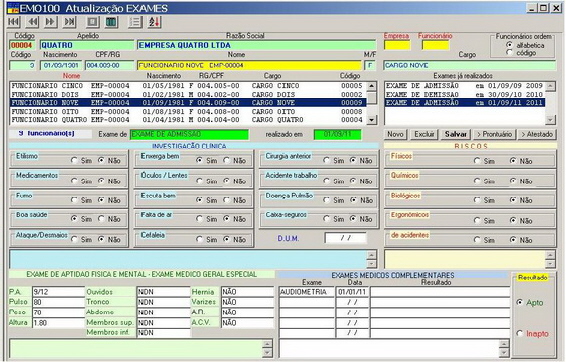This screenshot has width=566, height=362.
Task: Click the Varizes field showing NÃO
Action: 248,302
